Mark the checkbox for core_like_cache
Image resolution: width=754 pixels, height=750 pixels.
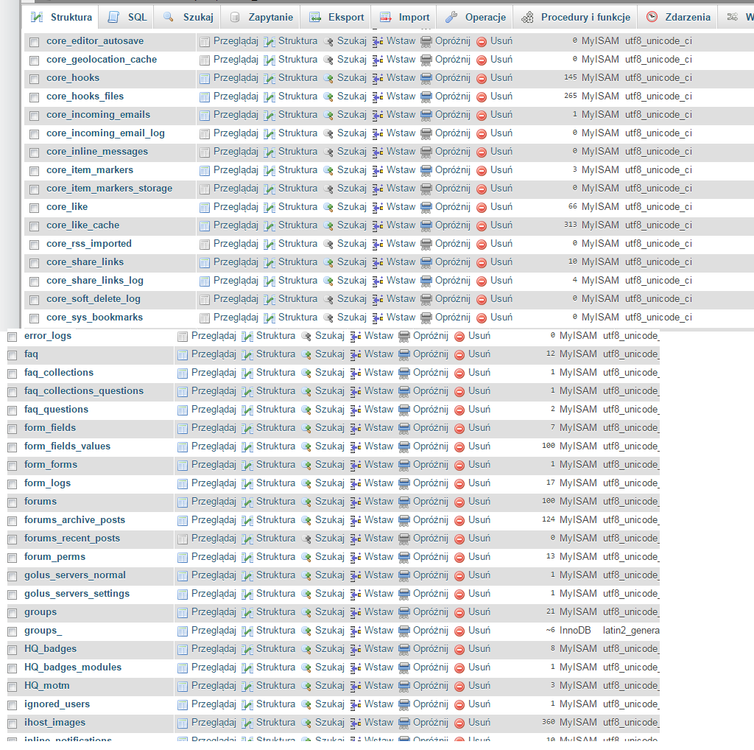[x=34, y=226]
